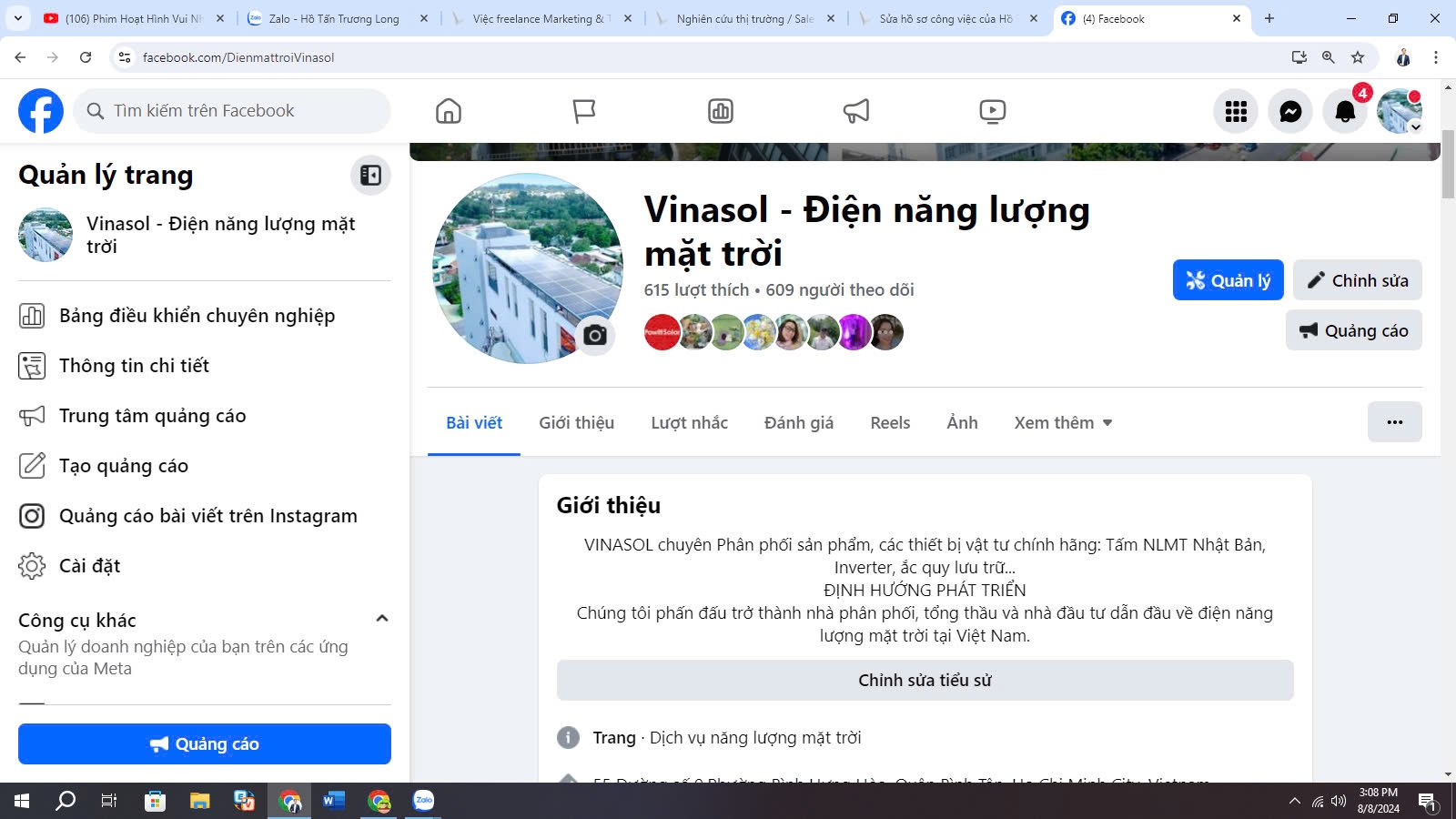
Task: Open Cài đặt in the sidebar
Action: coord(205,566)
